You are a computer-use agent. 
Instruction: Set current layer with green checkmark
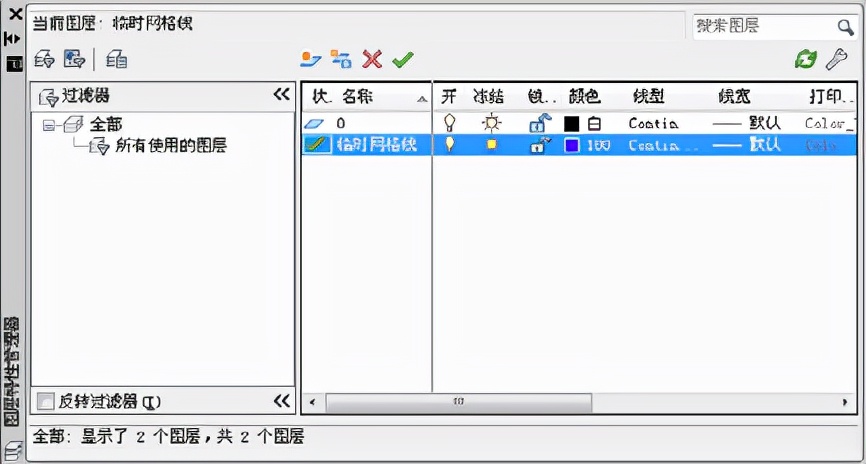pos(403,59)
